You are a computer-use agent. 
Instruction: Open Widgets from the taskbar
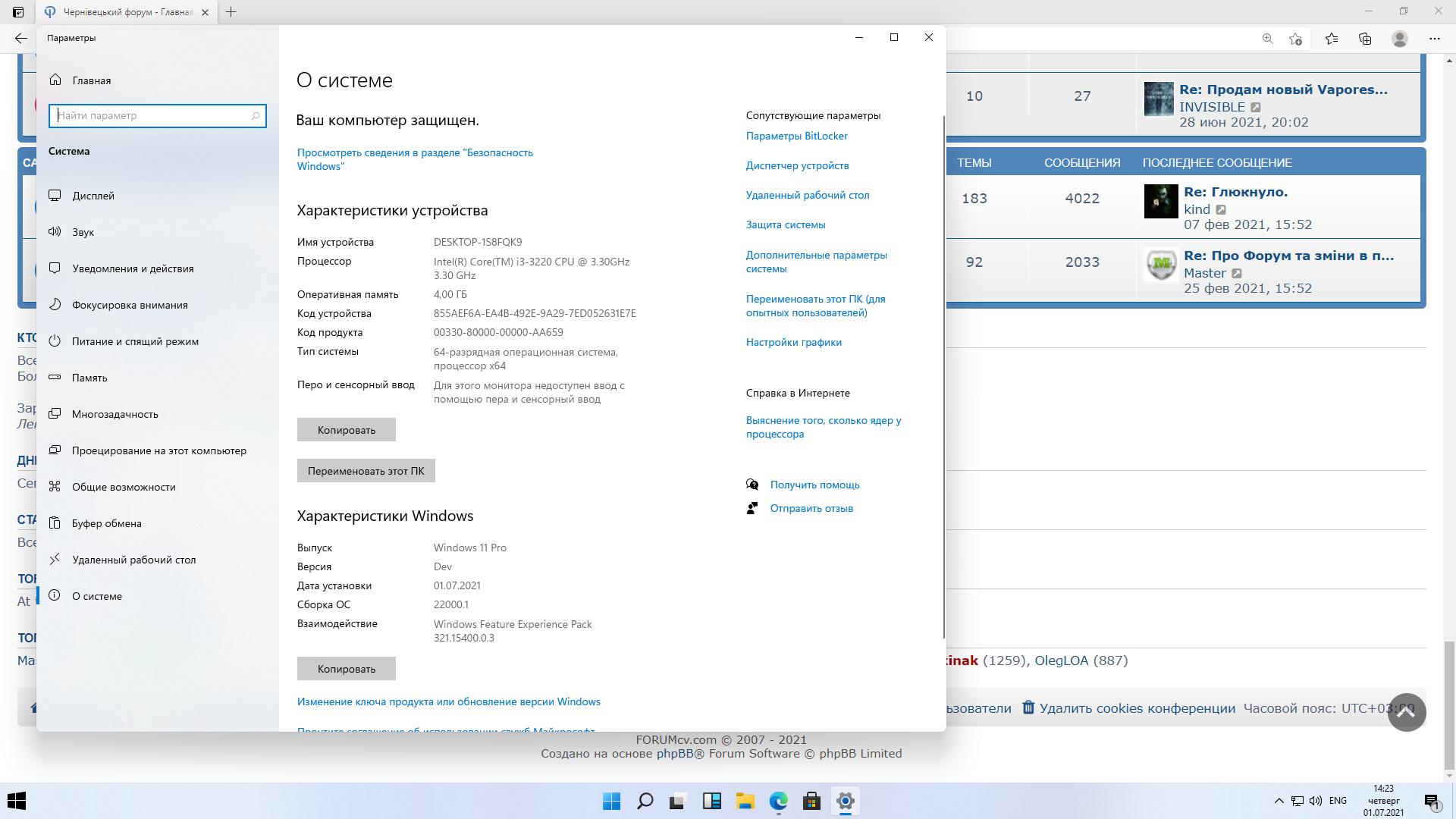point(711,801)
